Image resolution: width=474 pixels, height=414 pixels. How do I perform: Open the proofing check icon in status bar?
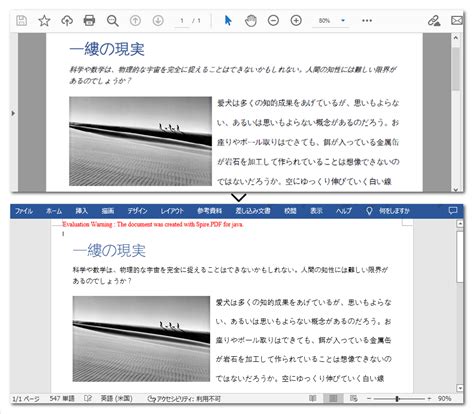(88, 398)
